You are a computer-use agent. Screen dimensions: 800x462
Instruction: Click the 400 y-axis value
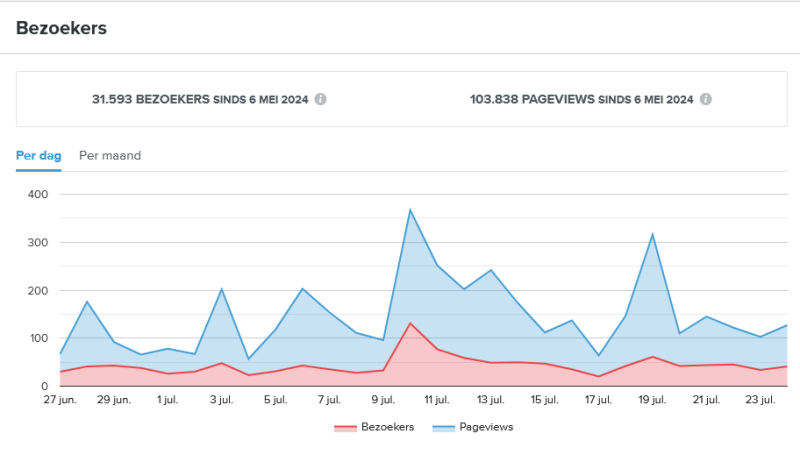click(38, 194)
